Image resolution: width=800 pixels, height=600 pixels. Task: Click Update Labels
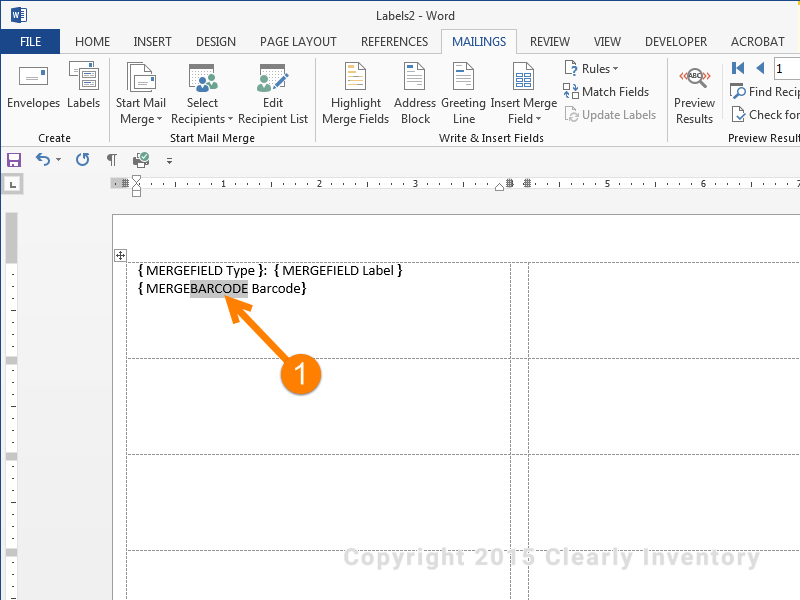click(610, 115)
